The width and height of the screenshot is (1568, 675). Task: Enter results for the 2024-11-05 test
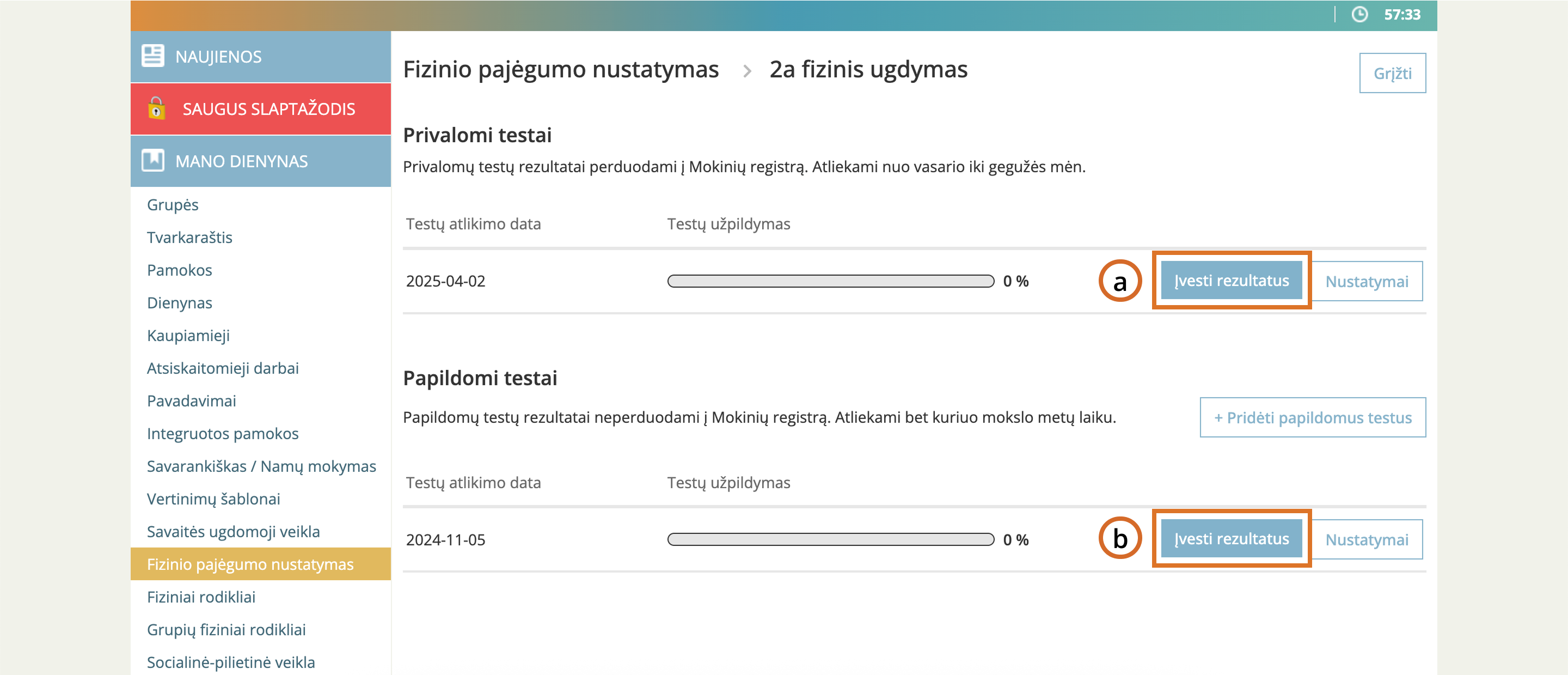coord(1231,539)
